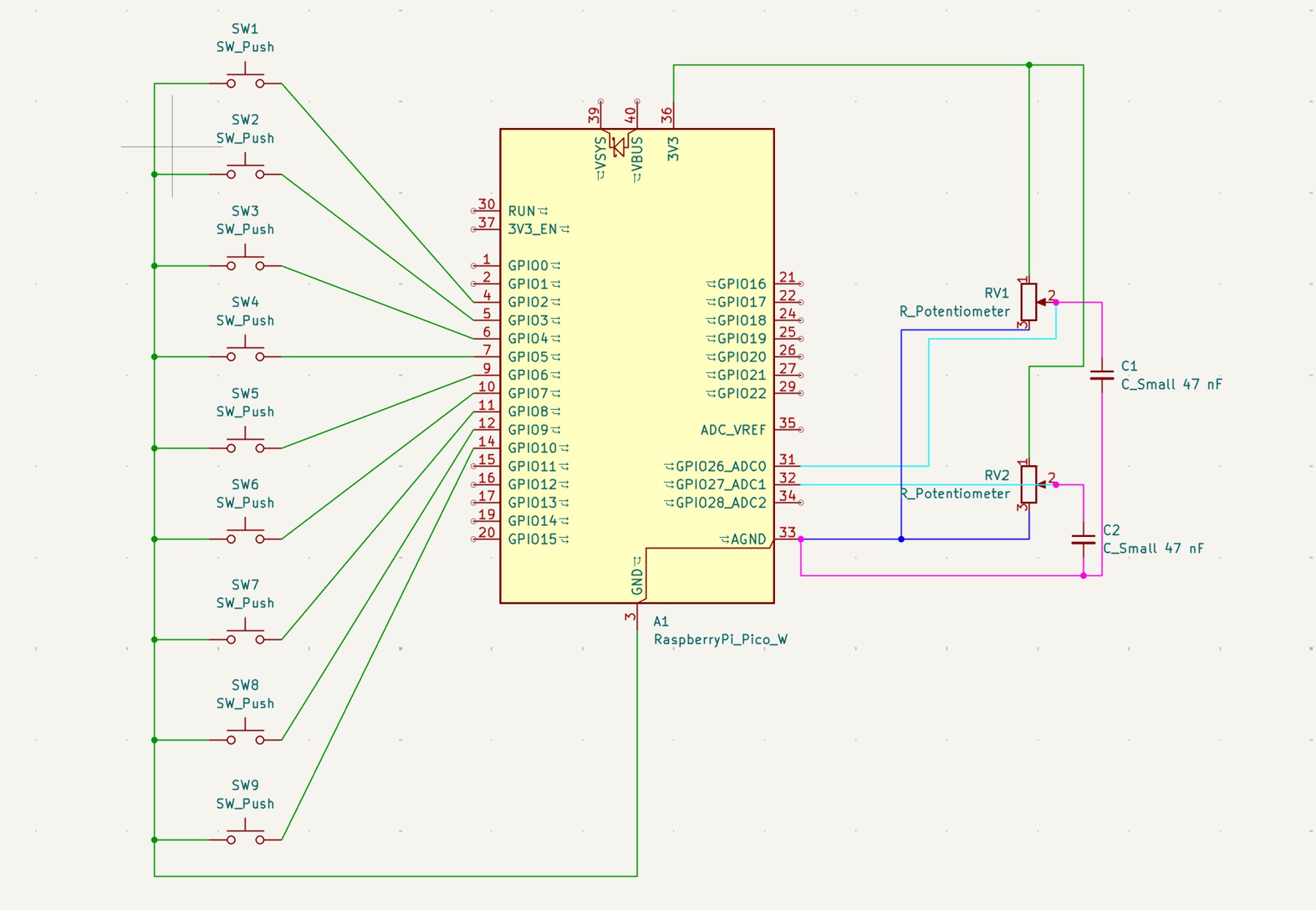Viewport: 1316px width, 910px height.
Task: Click the GPIO0 pin label
Action: click(x=528, y=266)
